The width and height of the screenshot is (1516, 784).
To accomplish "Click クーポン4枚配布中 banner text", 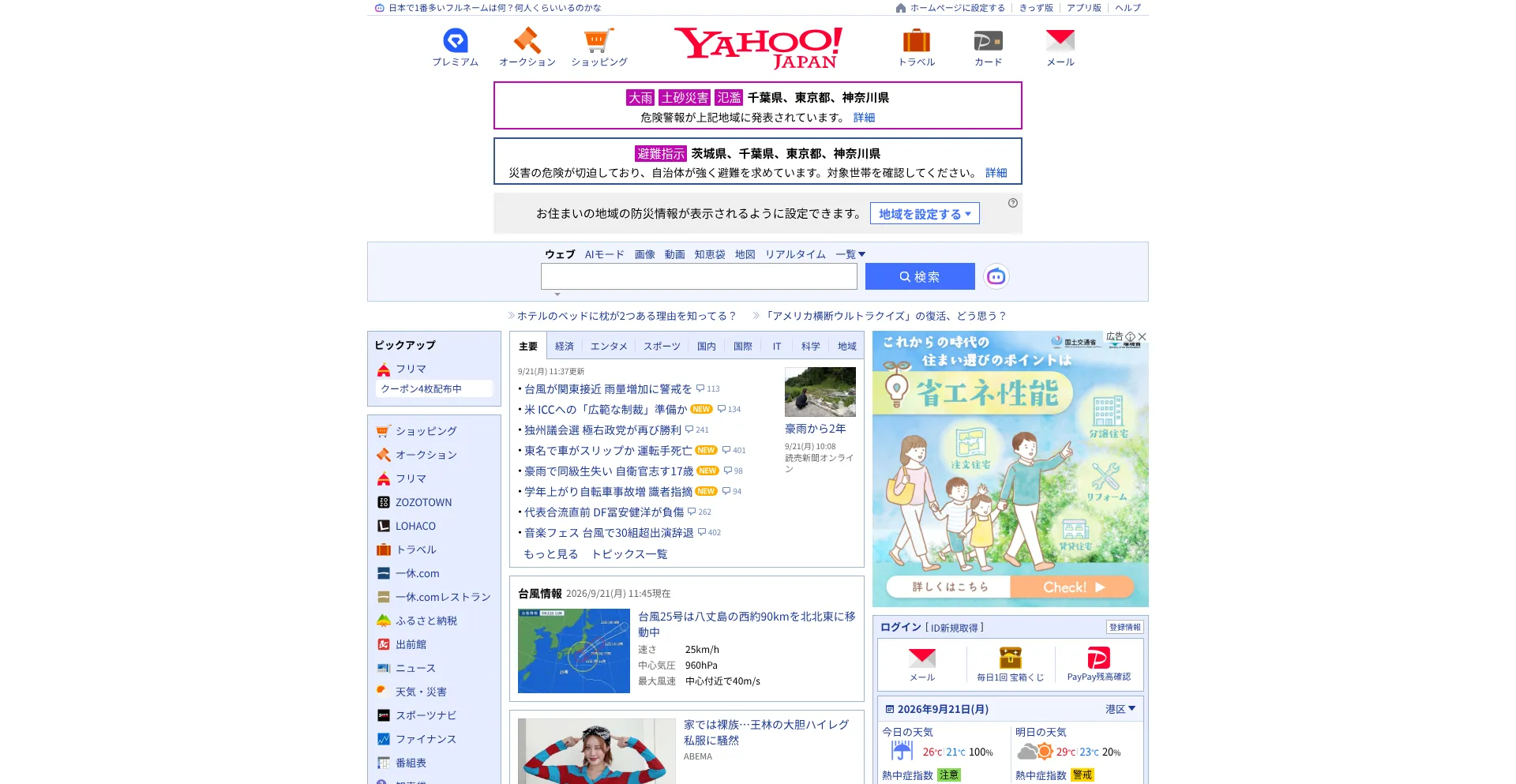I will [x=421, y=388].
